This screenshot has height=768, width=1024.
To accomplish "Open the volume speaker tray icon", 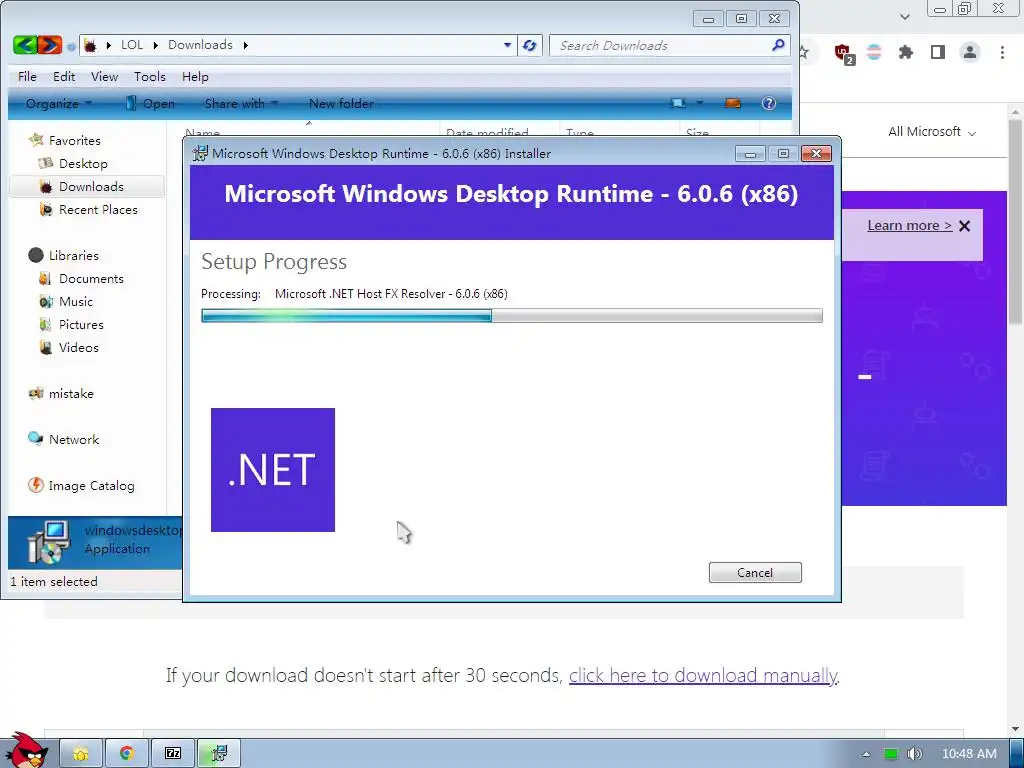I will tap(914, 754).
